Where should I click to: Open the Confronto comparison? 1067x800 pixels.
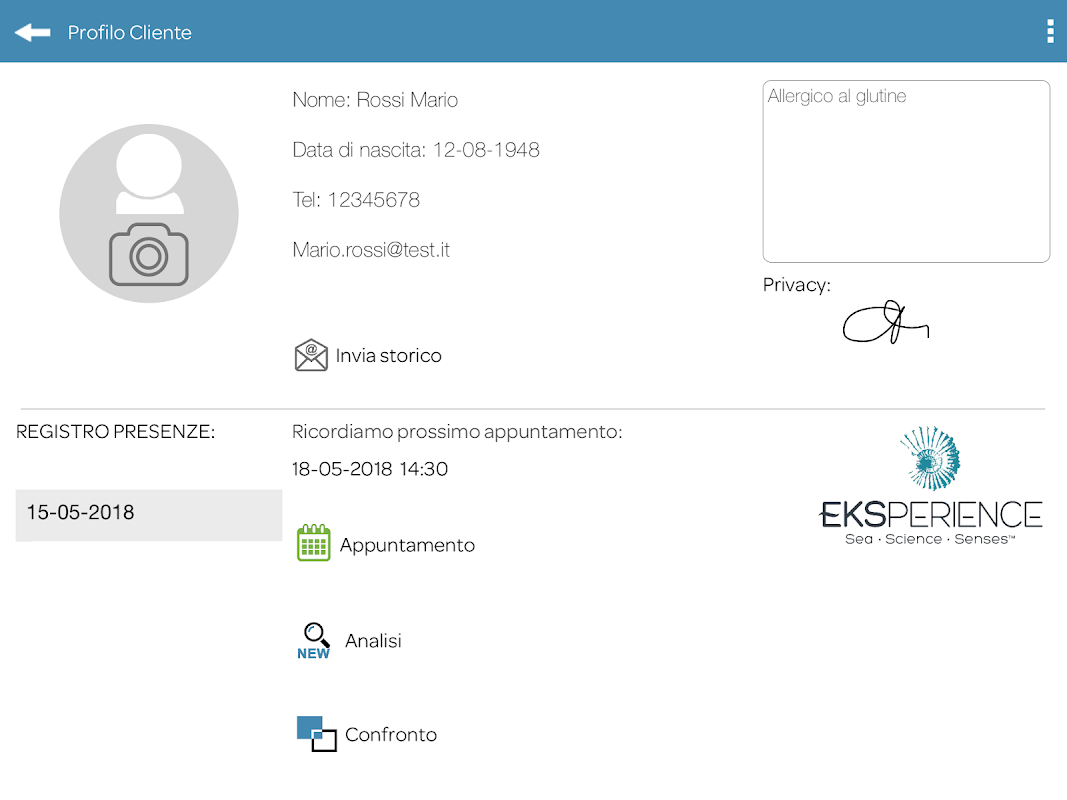pyautogui.click(x=391, y=735)
